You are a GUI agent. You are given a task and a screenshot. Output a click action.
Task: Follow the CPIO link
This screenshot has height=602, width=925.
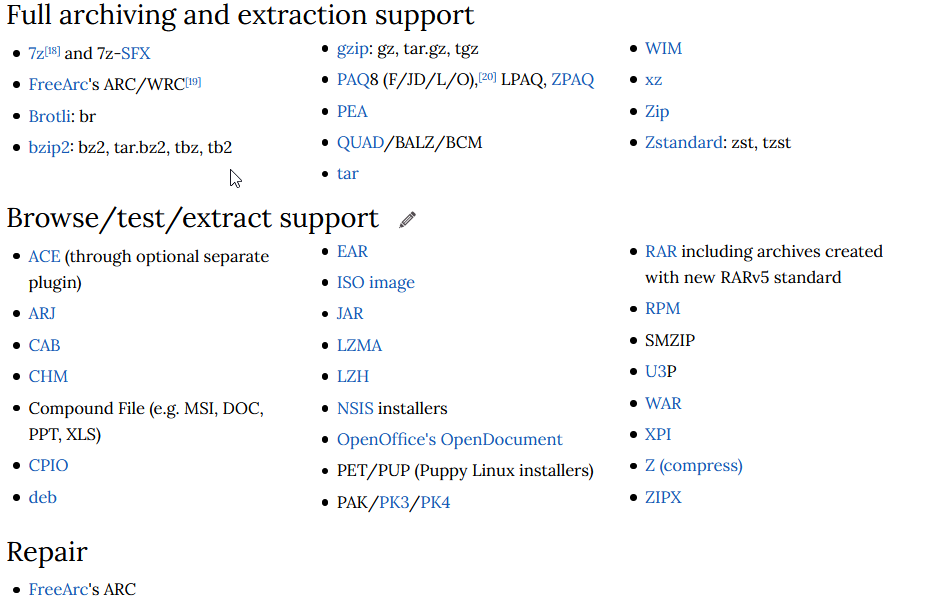[x=48, y=466]
